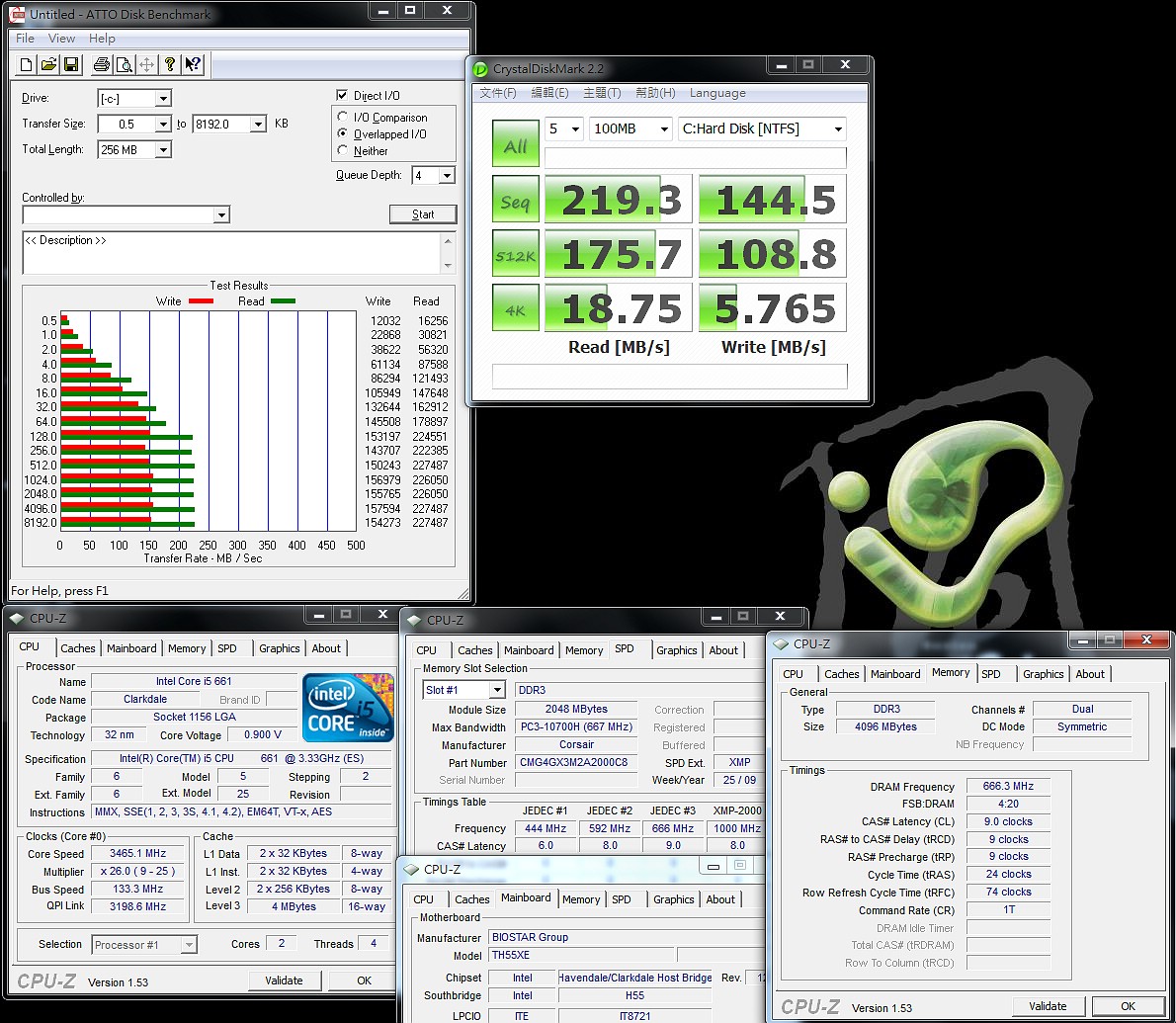Open the Transfer Size 0.5 dropdown

pos(163,124)
